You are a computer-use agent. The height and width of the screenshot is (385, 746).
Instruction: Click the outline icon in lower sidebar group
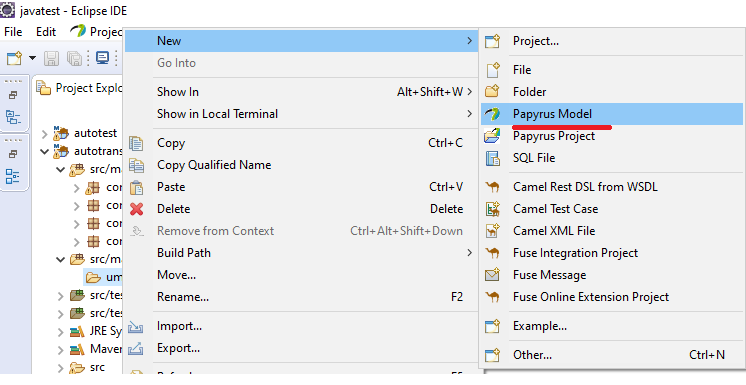point(13,176)
